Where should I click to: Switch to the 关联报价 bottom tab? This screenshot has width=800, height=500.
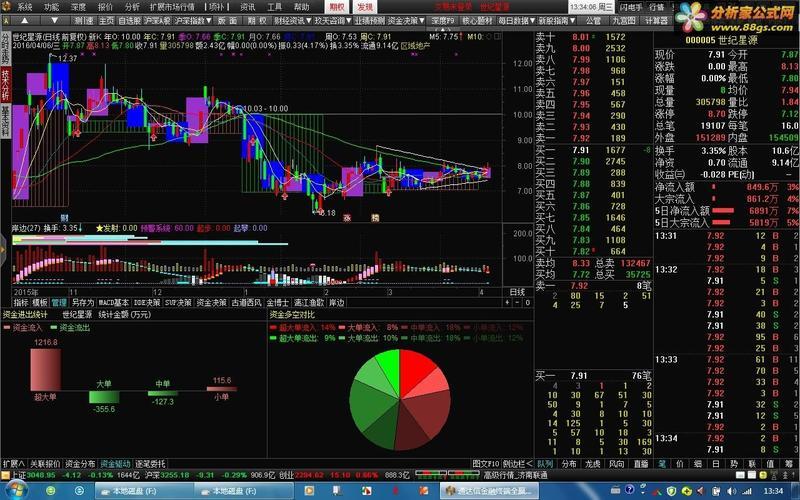45,464
